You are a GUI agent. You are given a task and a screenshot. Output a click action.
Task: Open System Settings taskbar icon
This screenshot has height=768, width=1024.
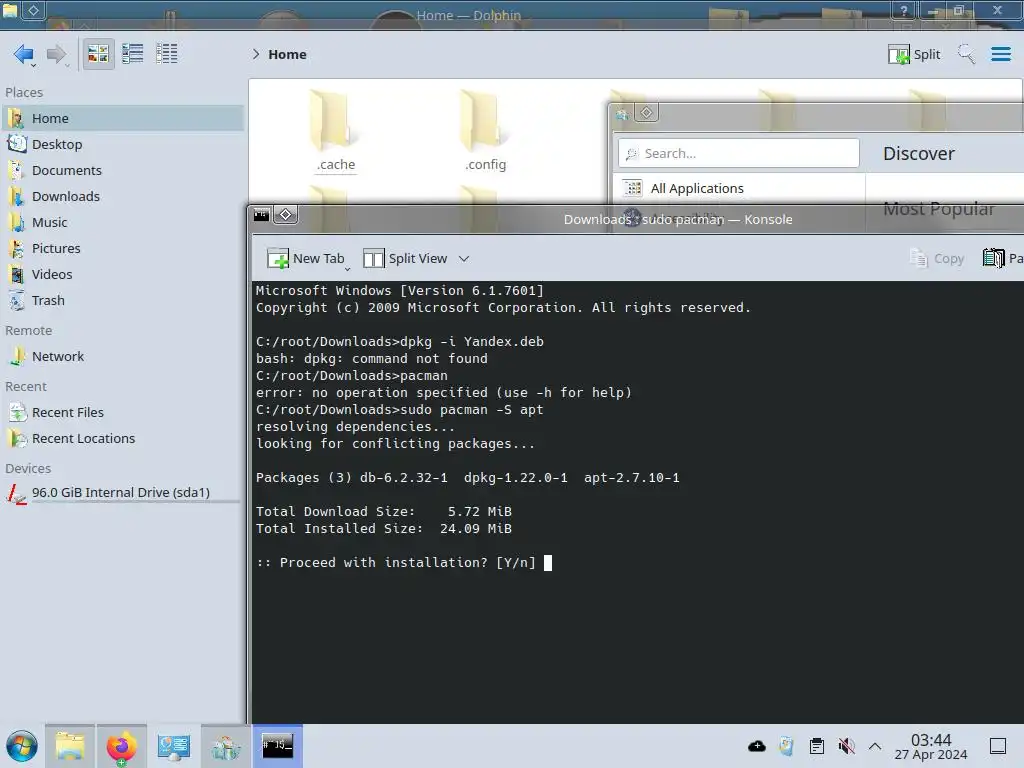[174, 746]
